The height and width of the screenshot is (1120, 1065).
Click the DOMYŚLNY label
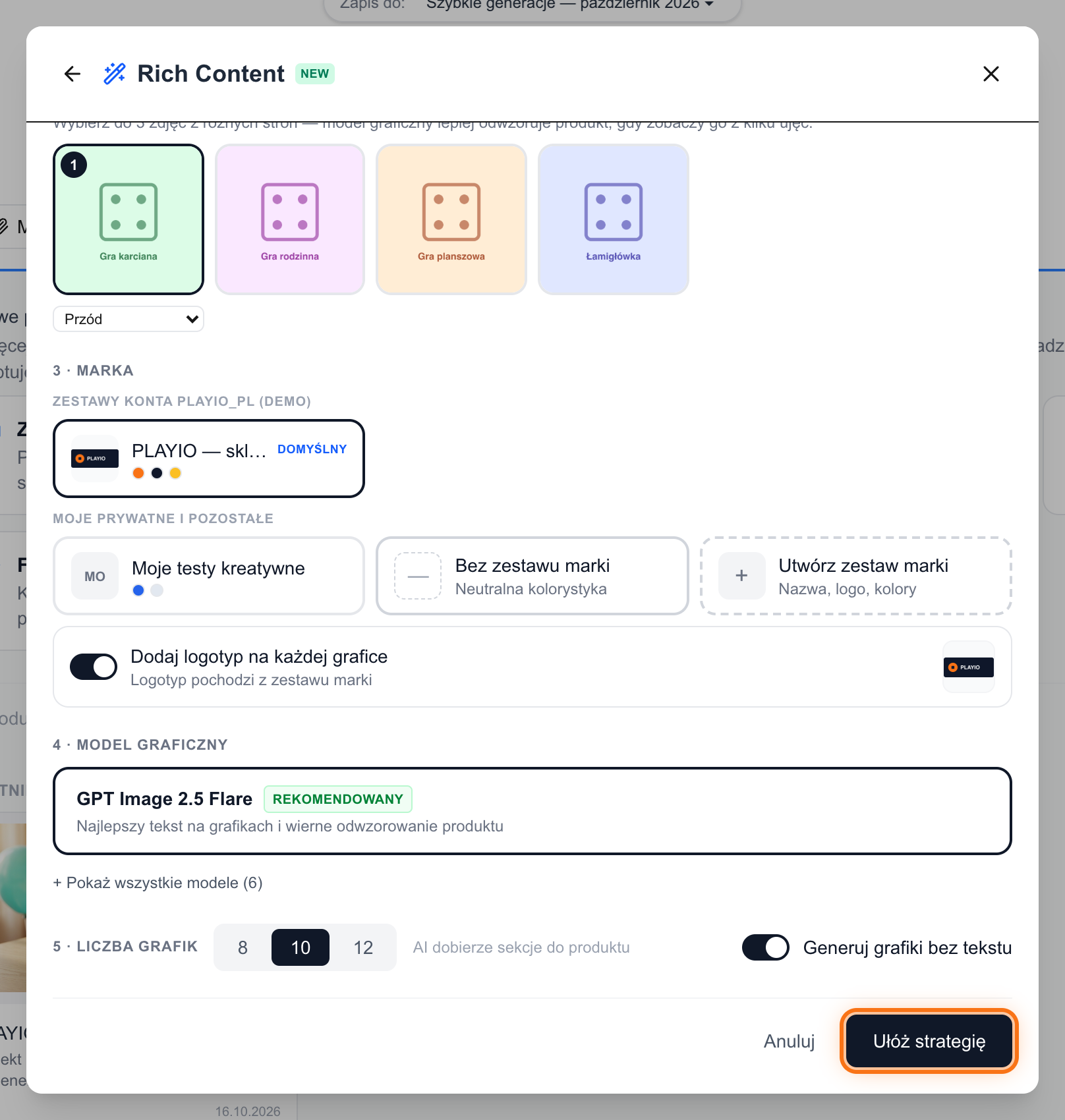(312, 449)
